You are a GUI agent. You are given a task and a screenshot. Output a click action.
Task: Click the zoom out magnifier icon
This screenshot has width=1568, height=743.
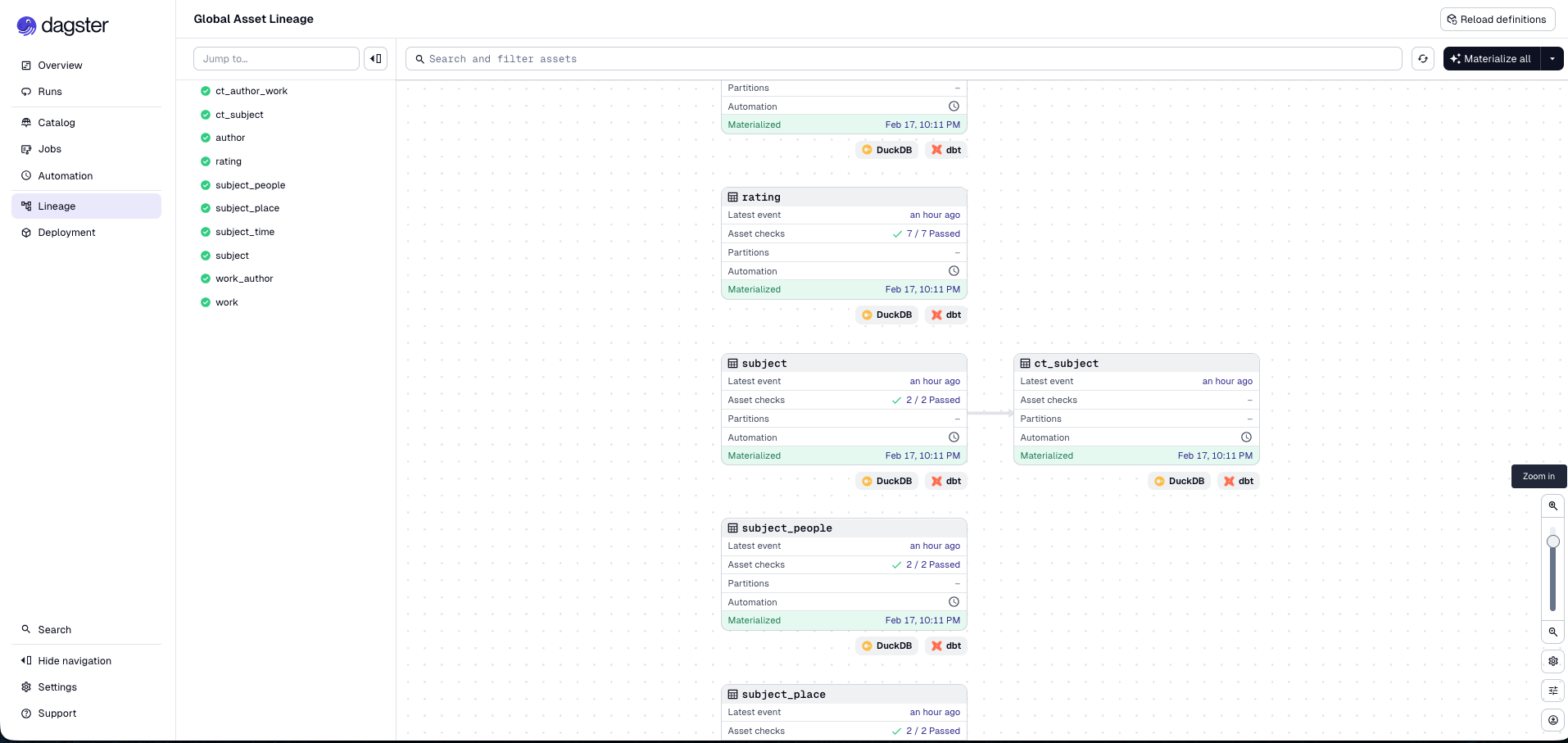(1552, 632)
